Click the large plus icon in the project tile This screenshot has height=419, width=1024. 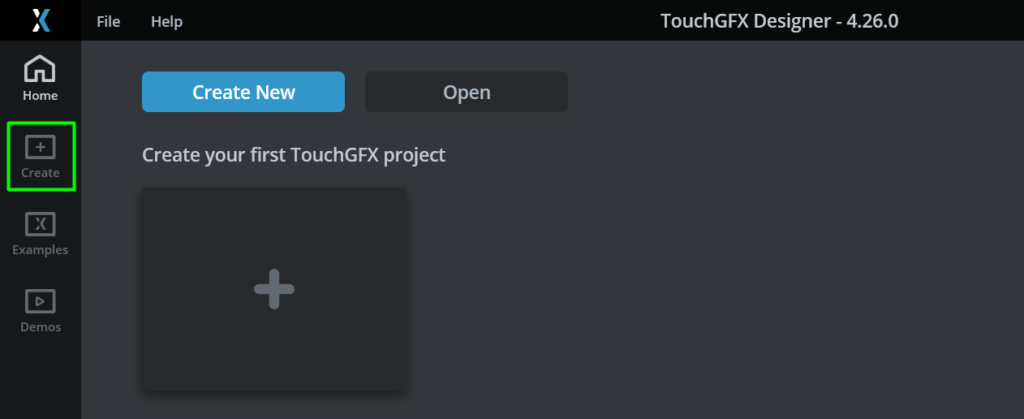tap(273, 290)
